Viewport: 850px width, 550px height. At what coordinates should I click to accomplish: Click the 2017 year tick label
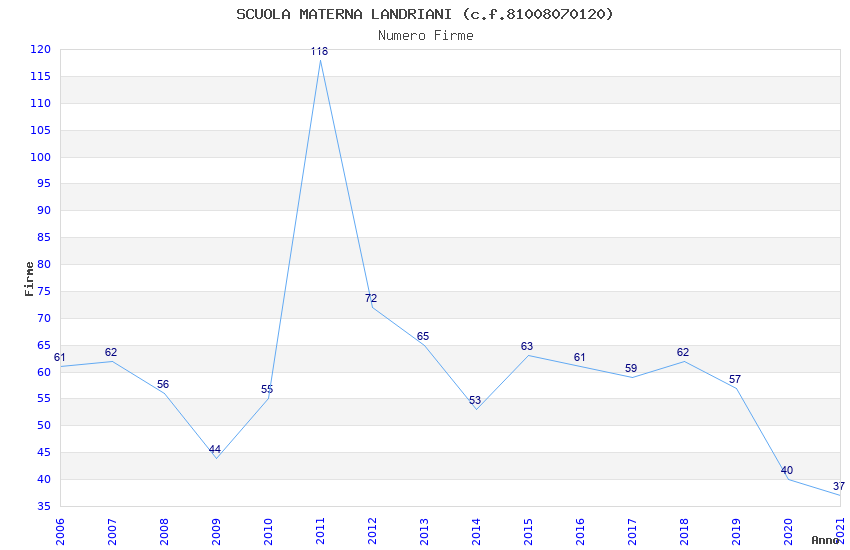point(633,532)
